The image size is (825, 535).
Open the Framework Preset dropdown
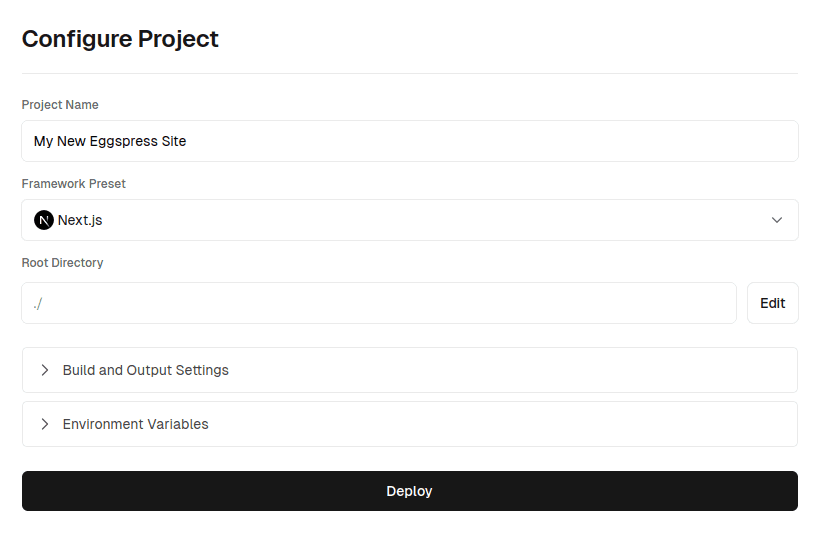[410, 220]
